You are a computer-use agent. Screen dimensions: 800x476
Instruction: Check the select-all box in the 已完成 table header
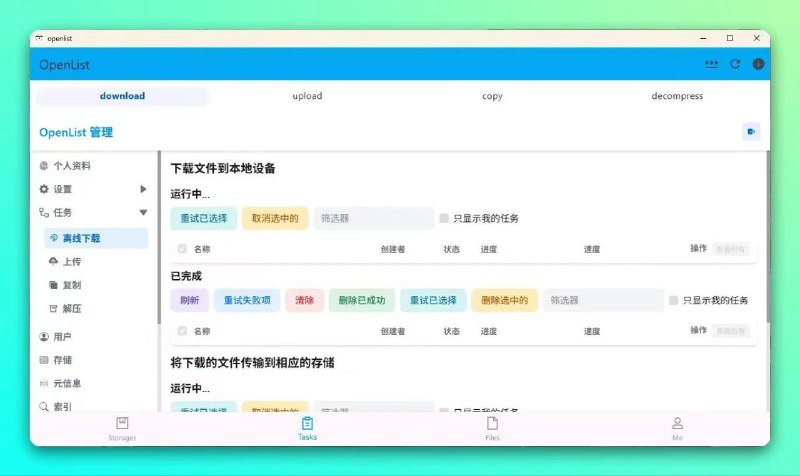pos(182,331)
